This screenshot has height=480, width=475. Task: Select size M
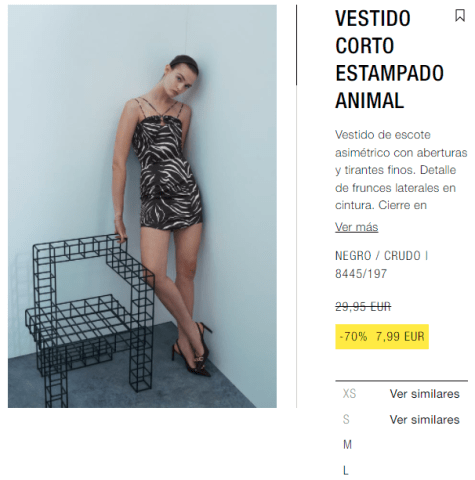[347, 444]
